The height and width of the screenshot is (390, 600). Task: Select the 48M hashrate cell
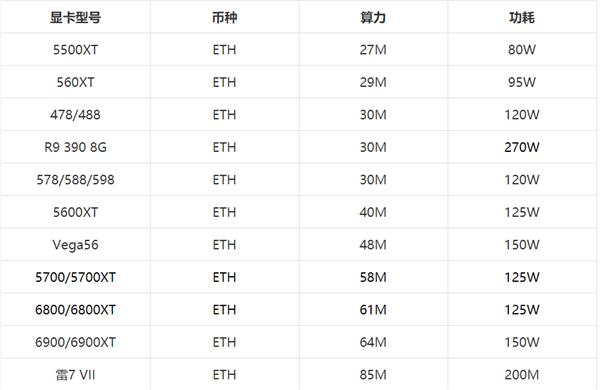click(373, 245)
